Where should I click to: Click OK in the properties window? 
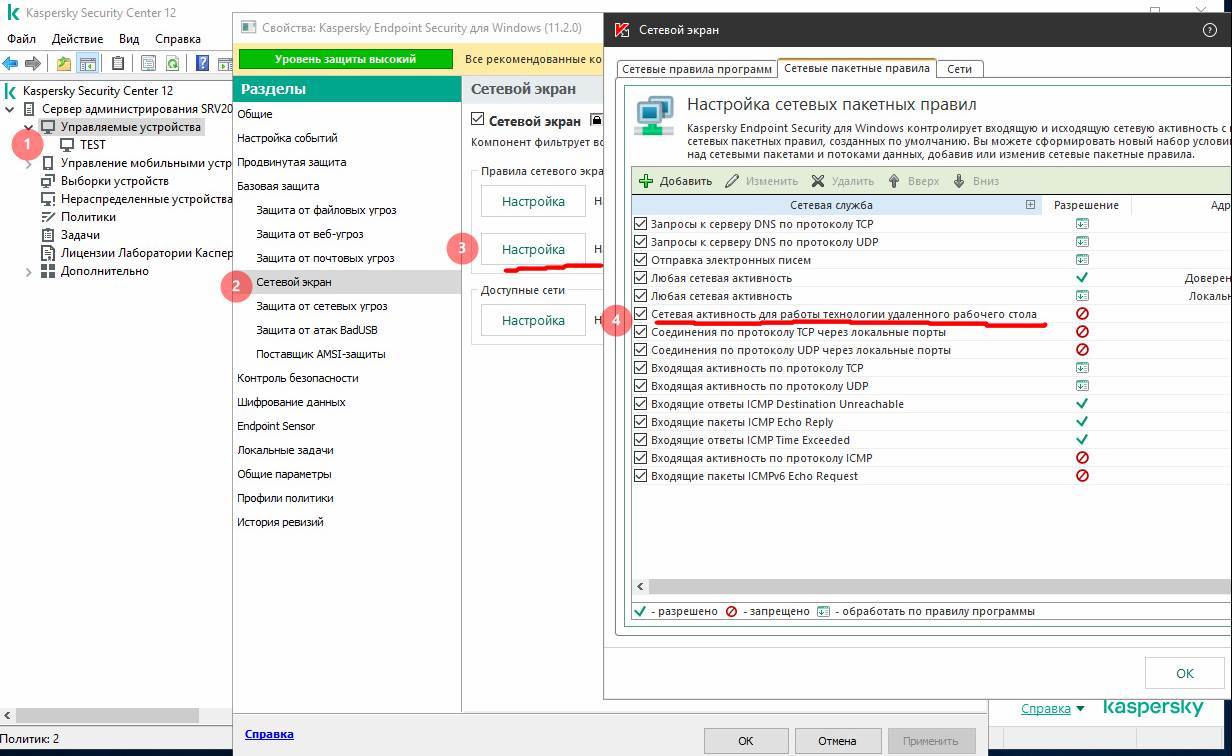click(x=746, y=741)
